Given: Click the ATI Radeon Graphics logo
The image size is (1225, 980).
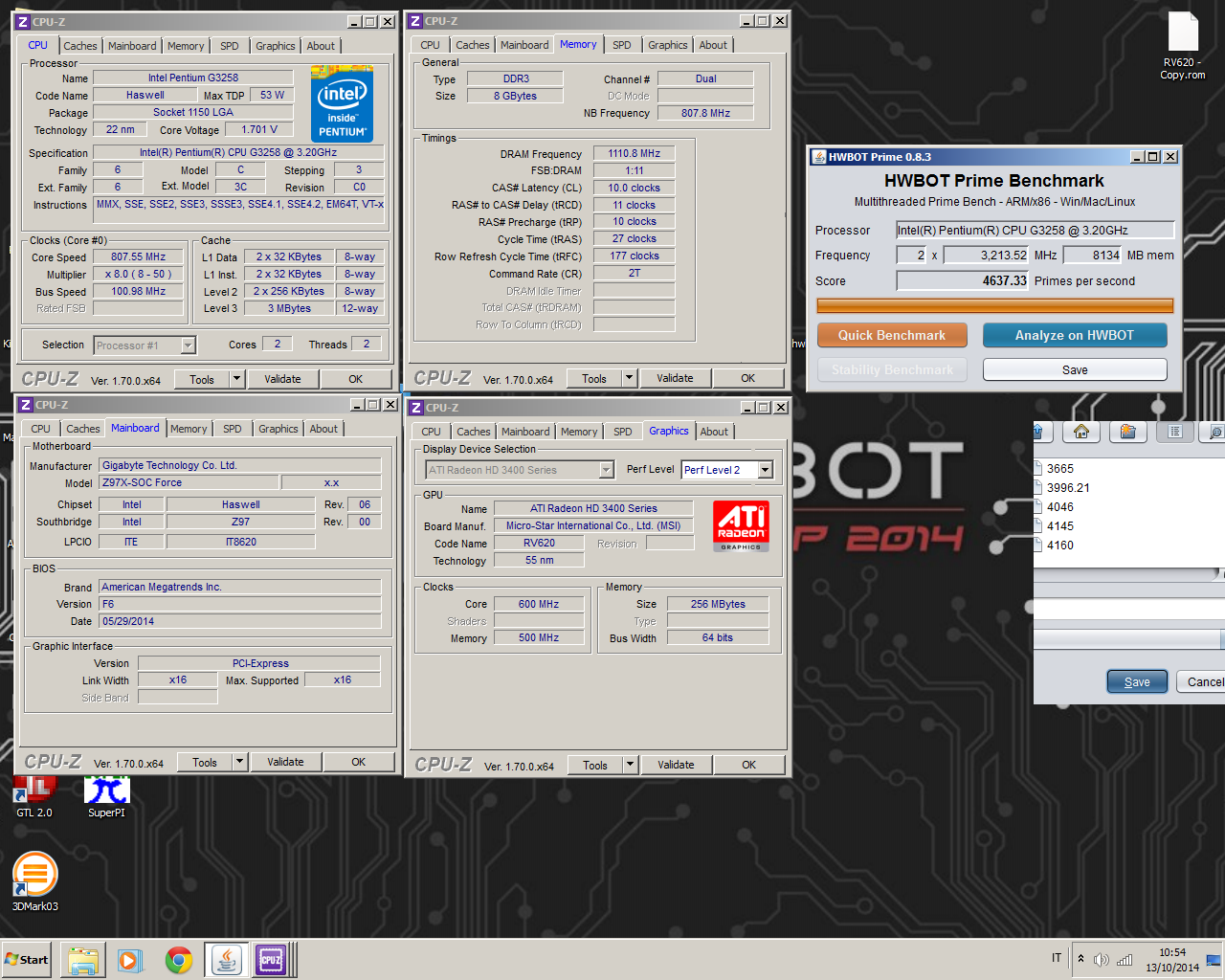Looking at the screenshot, I should pos(741,526).
